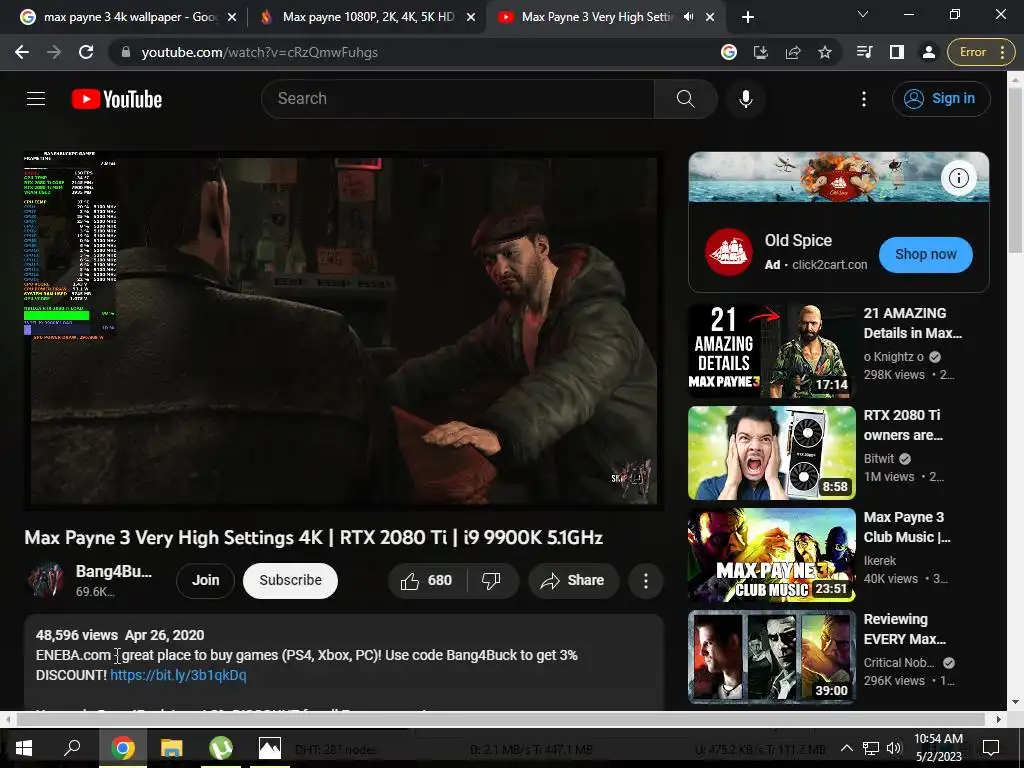Bookmark this page with star icon
Image resolution: width=1024 pixels, height=768 pixels.
tap(825, 52)
